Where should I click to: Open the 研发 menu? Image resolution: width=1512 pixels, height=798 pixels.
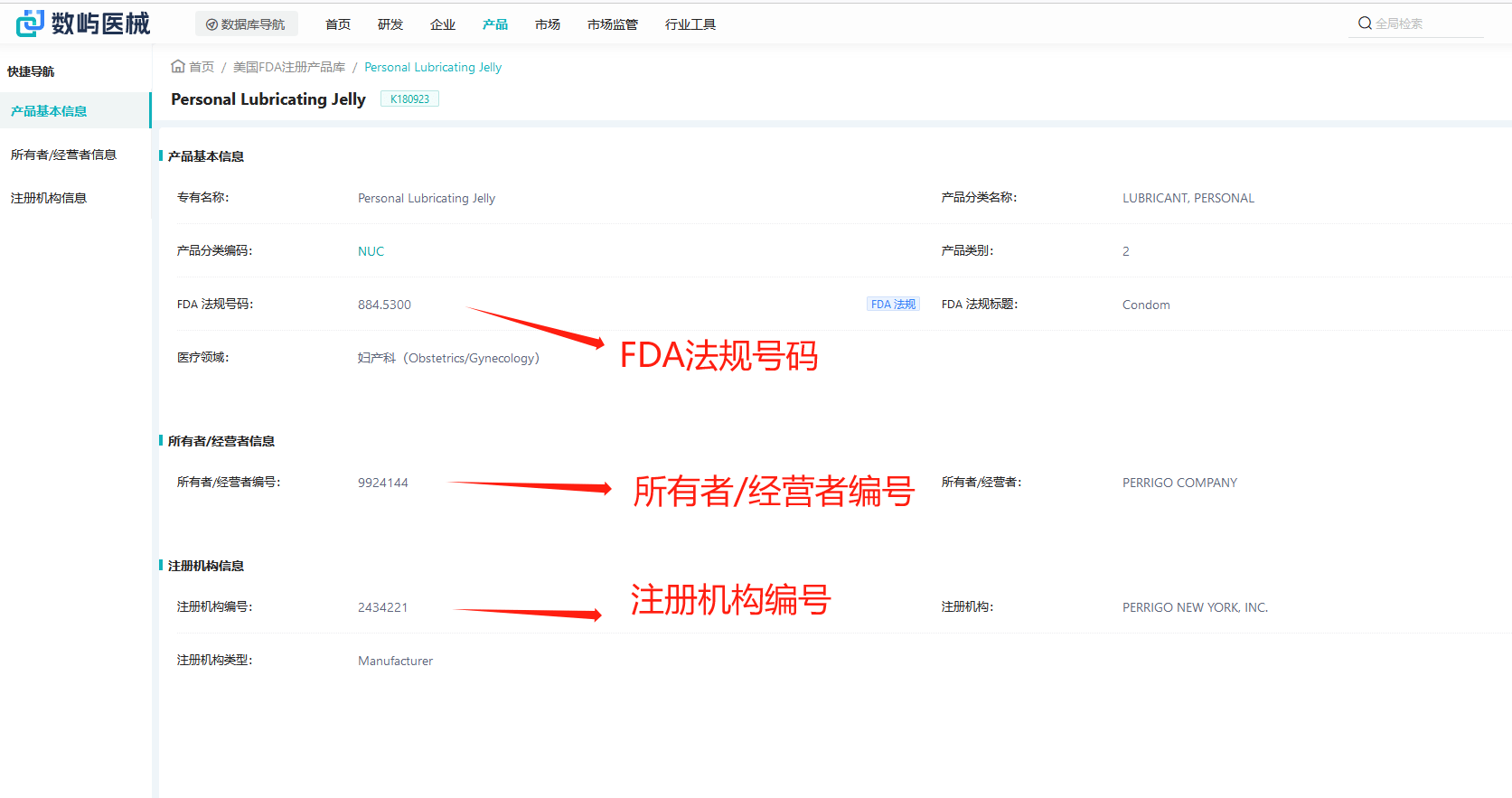click(390, 24)
